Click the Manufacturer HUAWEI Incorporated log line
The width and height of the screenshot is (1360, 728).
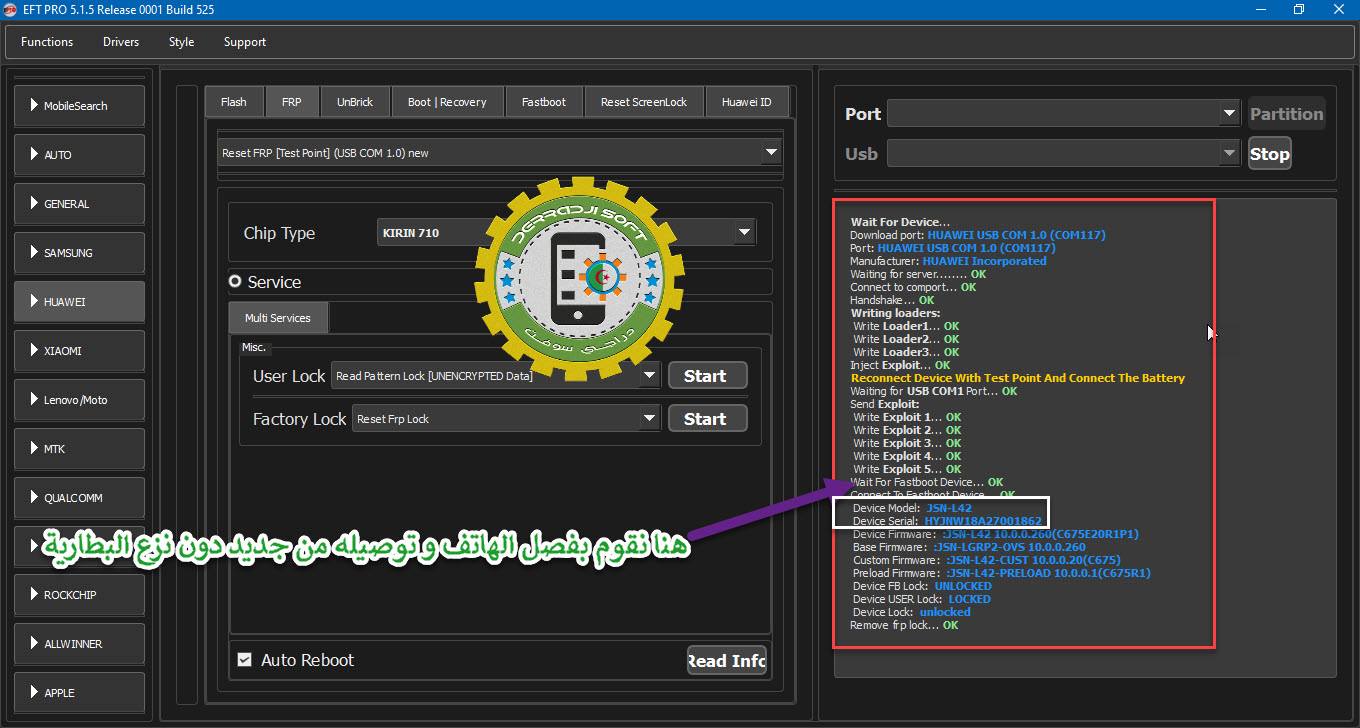(x=948, y=261)
